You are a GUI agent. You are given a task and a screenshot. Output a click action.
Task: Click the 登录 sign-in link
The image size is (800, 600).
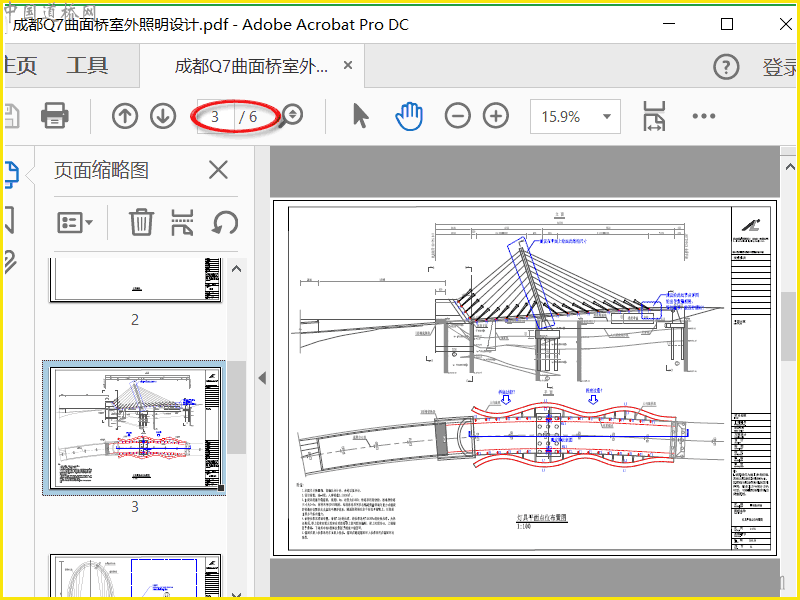[x=780, y=67]
